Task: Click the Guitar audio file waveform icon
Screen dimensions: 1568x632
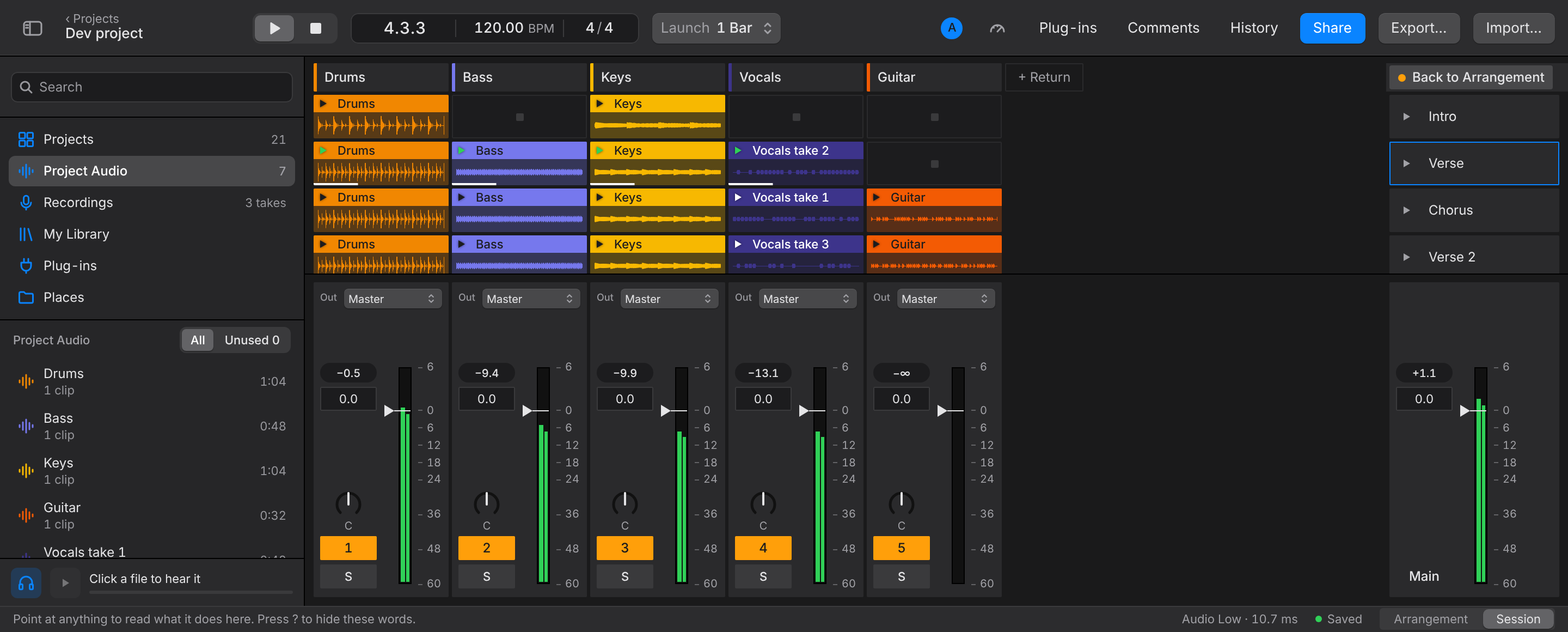Action: click(x=26, y=516)
